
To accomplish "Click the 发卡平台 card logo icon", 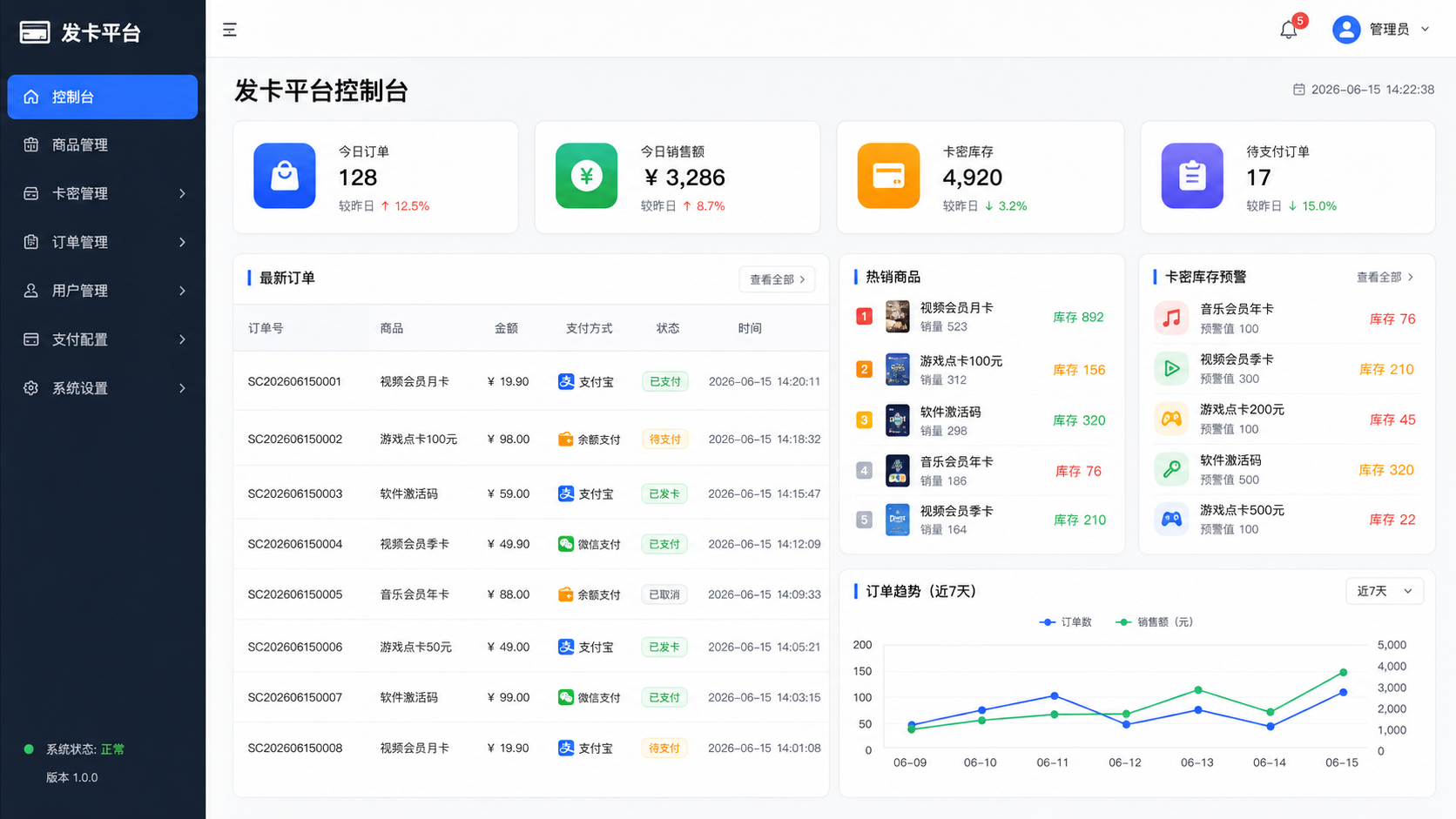I will (x=35, y=32).
